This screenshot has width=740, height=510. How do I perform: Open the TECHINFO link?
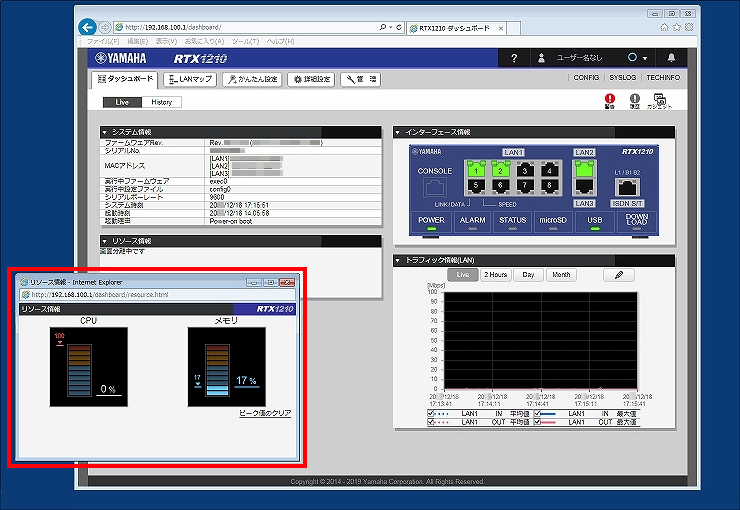click(663, 77)
